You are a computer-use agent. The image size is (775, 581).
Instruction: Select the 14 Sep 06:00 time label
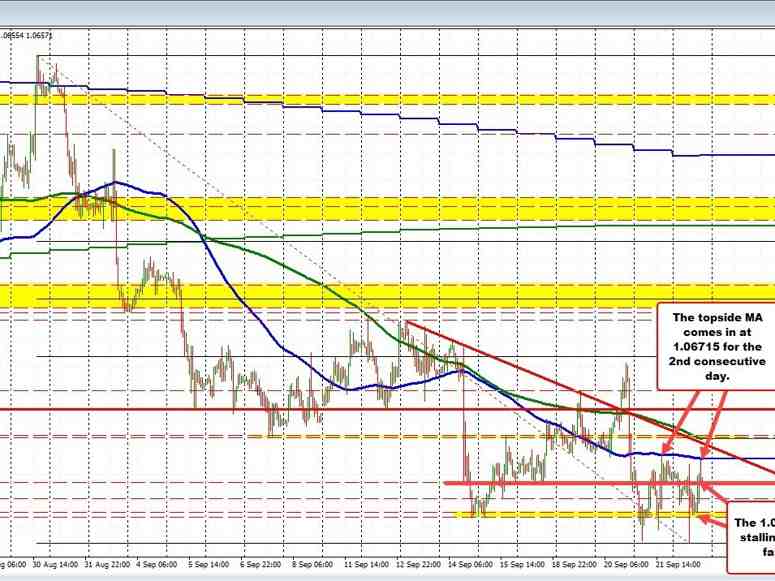tap(470, 564)
